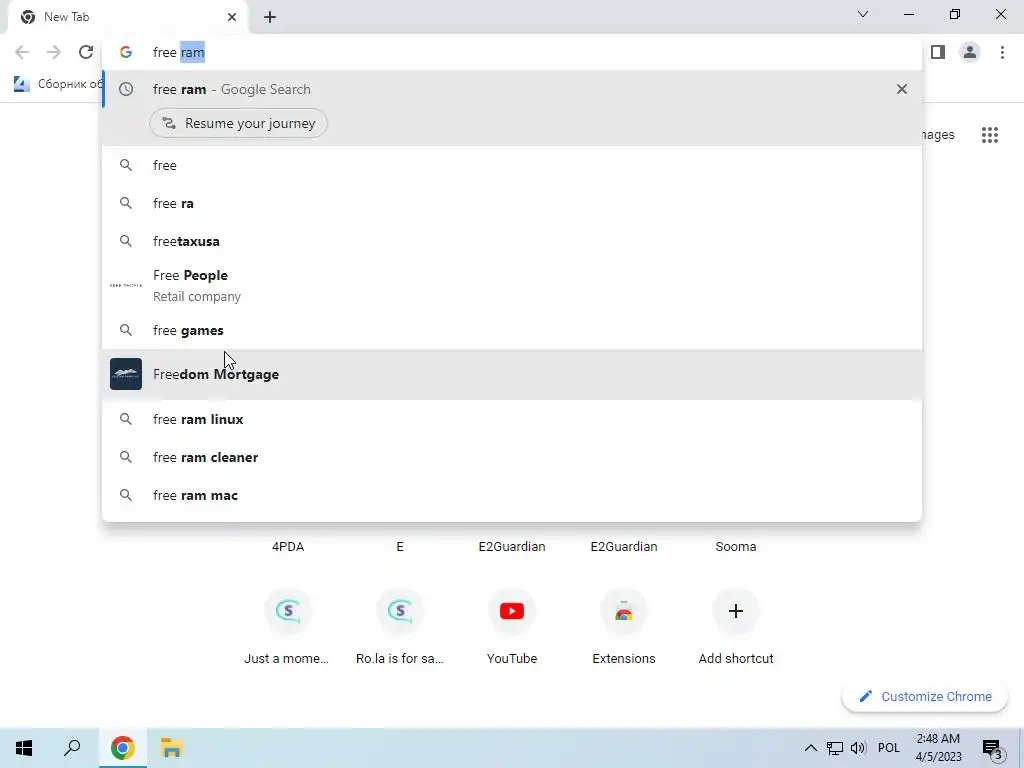Screen dimensions: 1024x768
Task: Close the New Tab tab
Action: (232, 17)
